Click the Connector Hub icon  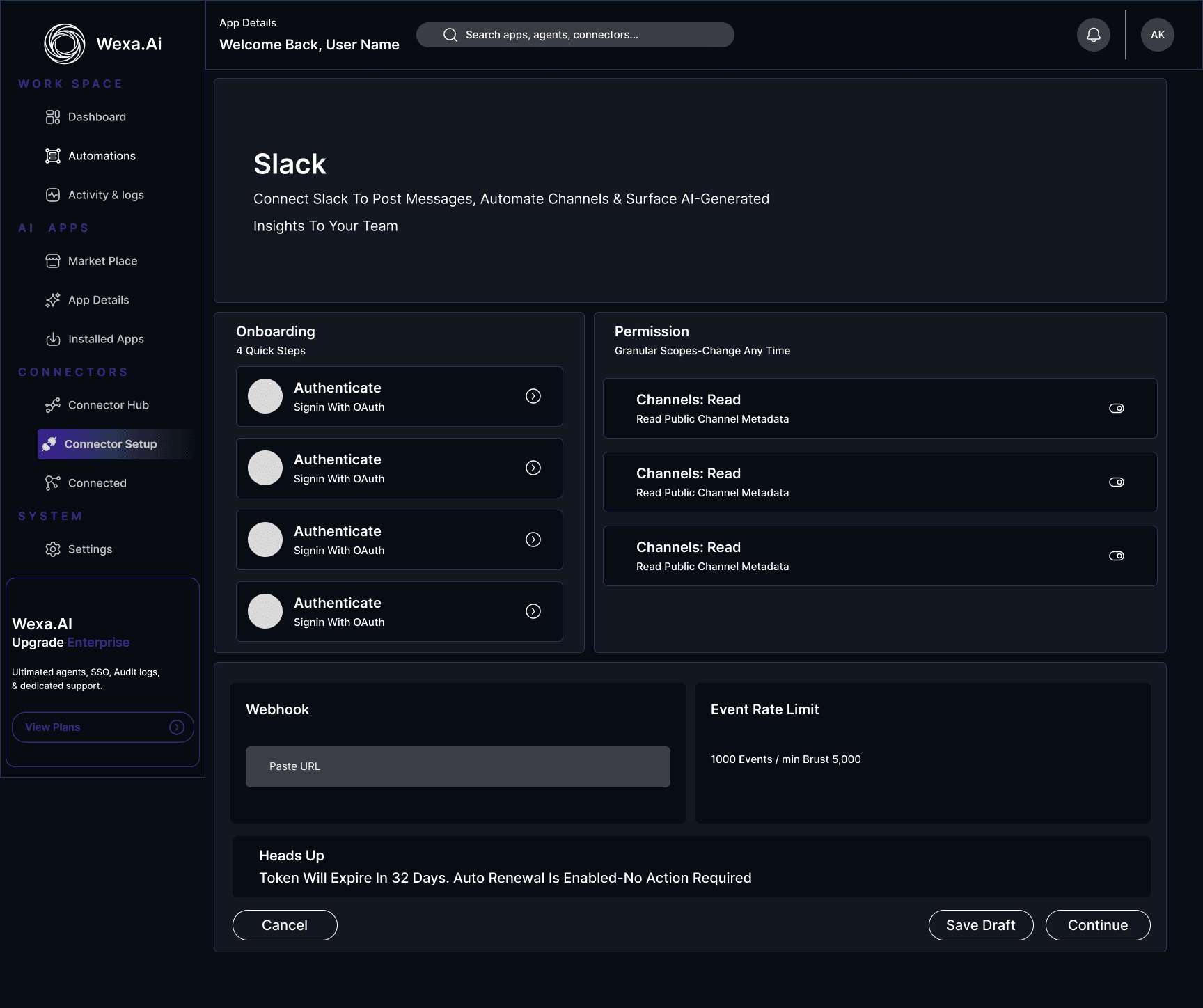pyautogui.click(x=53, y=405)
